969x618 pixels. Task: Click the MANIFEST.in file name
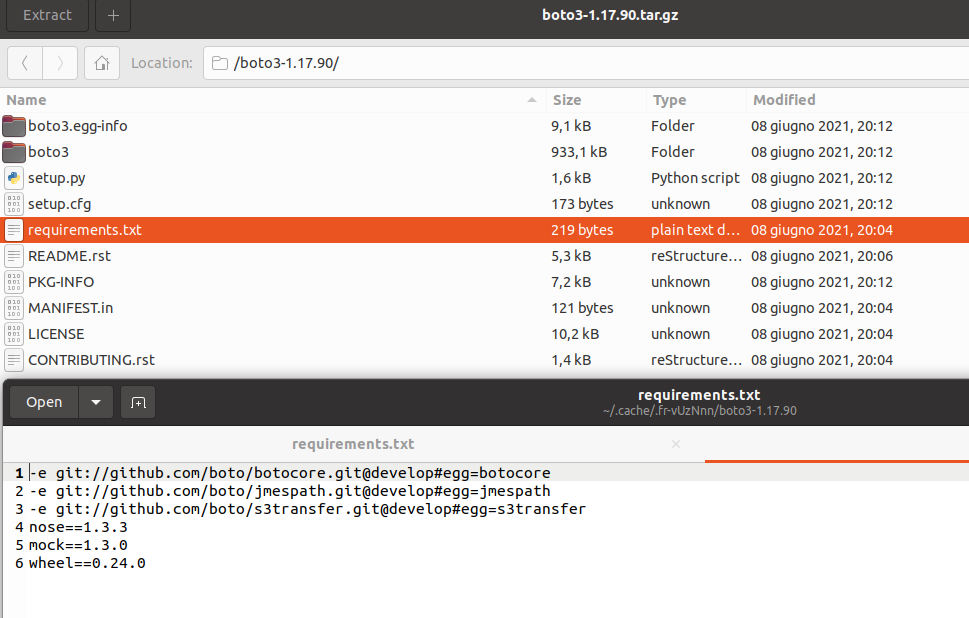70,308
